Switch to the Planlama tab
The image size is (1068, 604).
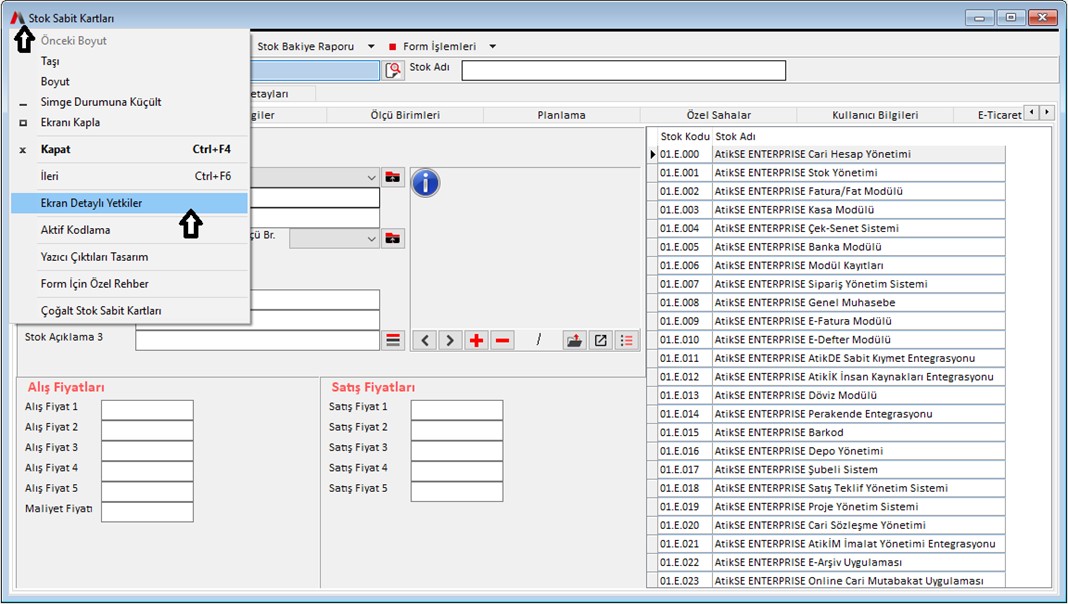tap(561, 115)
